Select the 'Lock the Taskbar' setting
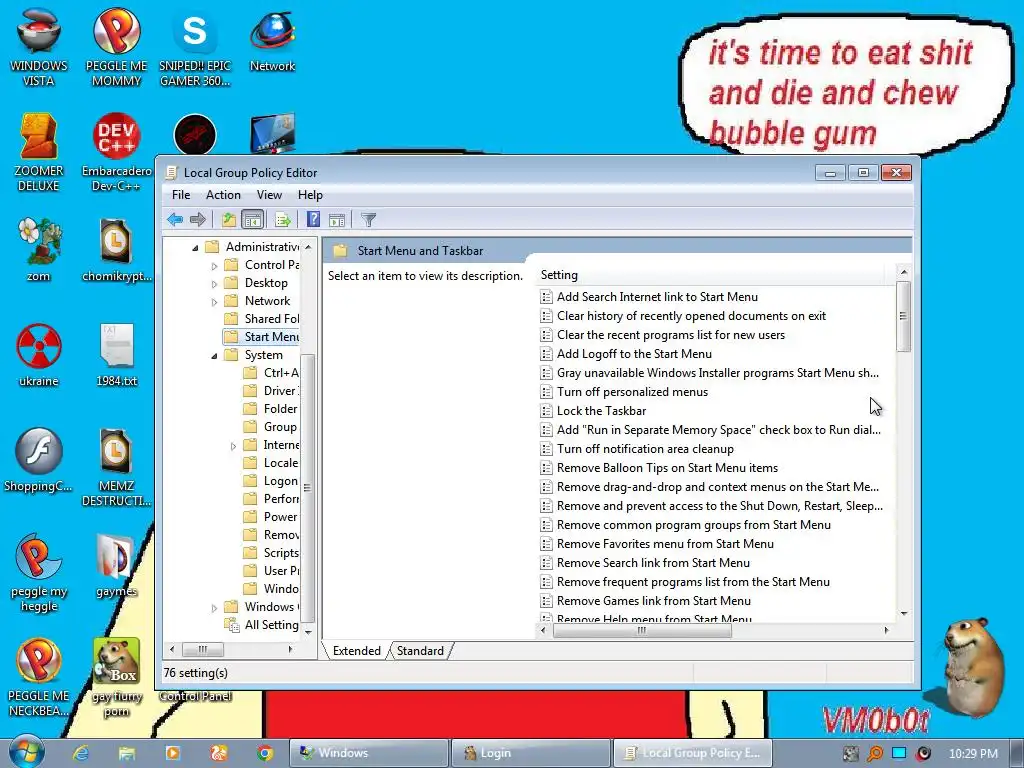The image size is (1024, 768). click(x=601, y=411)
